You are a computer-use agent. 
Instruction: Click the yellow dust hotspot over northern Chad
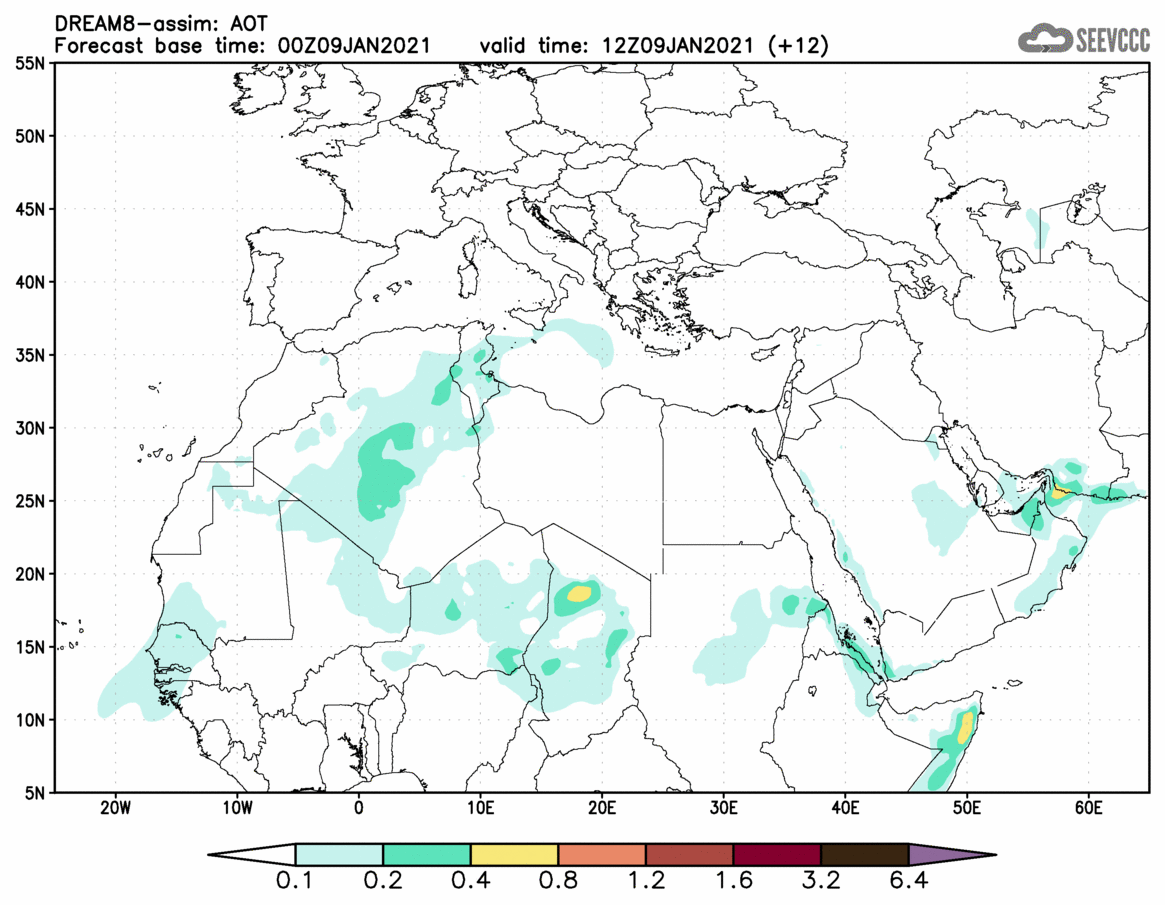pyautogui.click(x=579, y=594)
